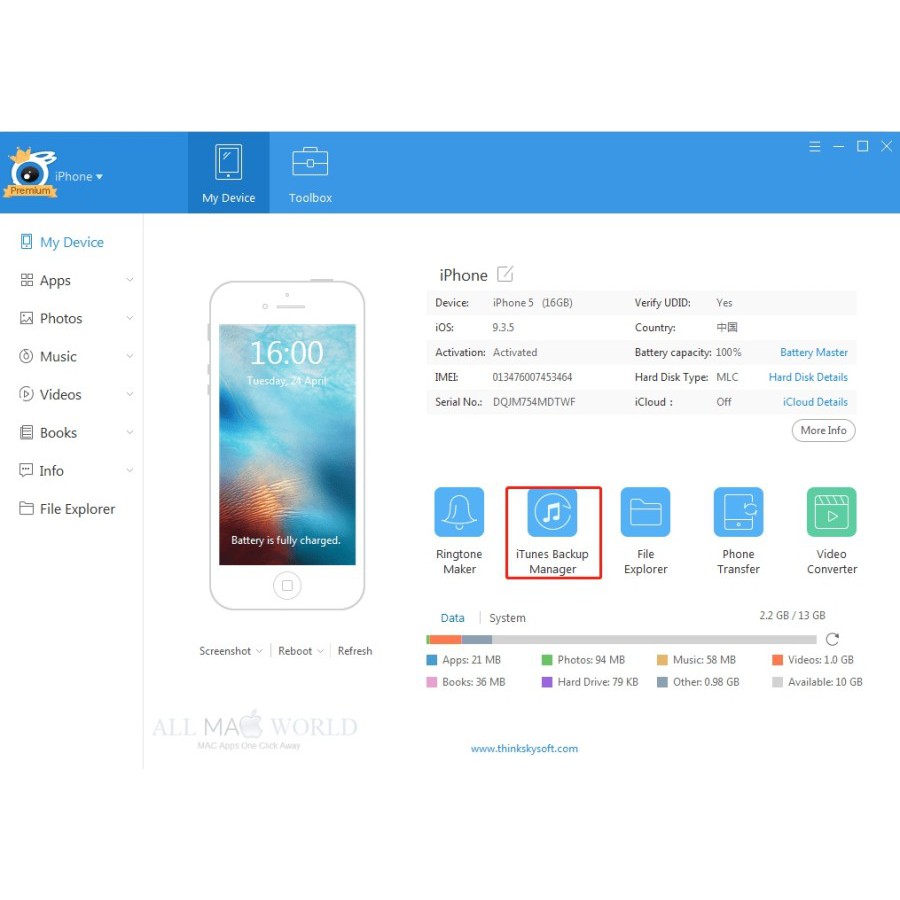
Task: Select the System storage tab
Action: (x=507, y=618)
